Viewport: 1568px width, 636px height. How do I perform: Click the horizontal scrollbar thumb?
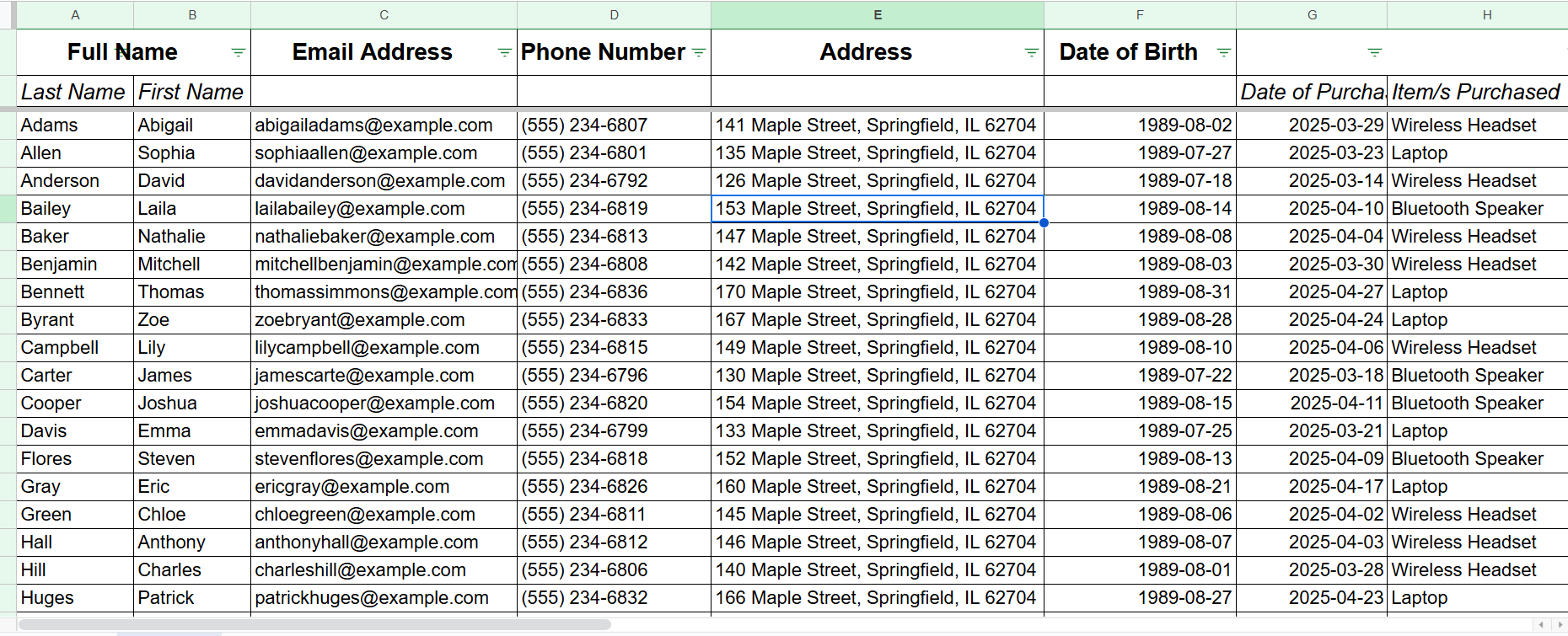click(314, 625)
